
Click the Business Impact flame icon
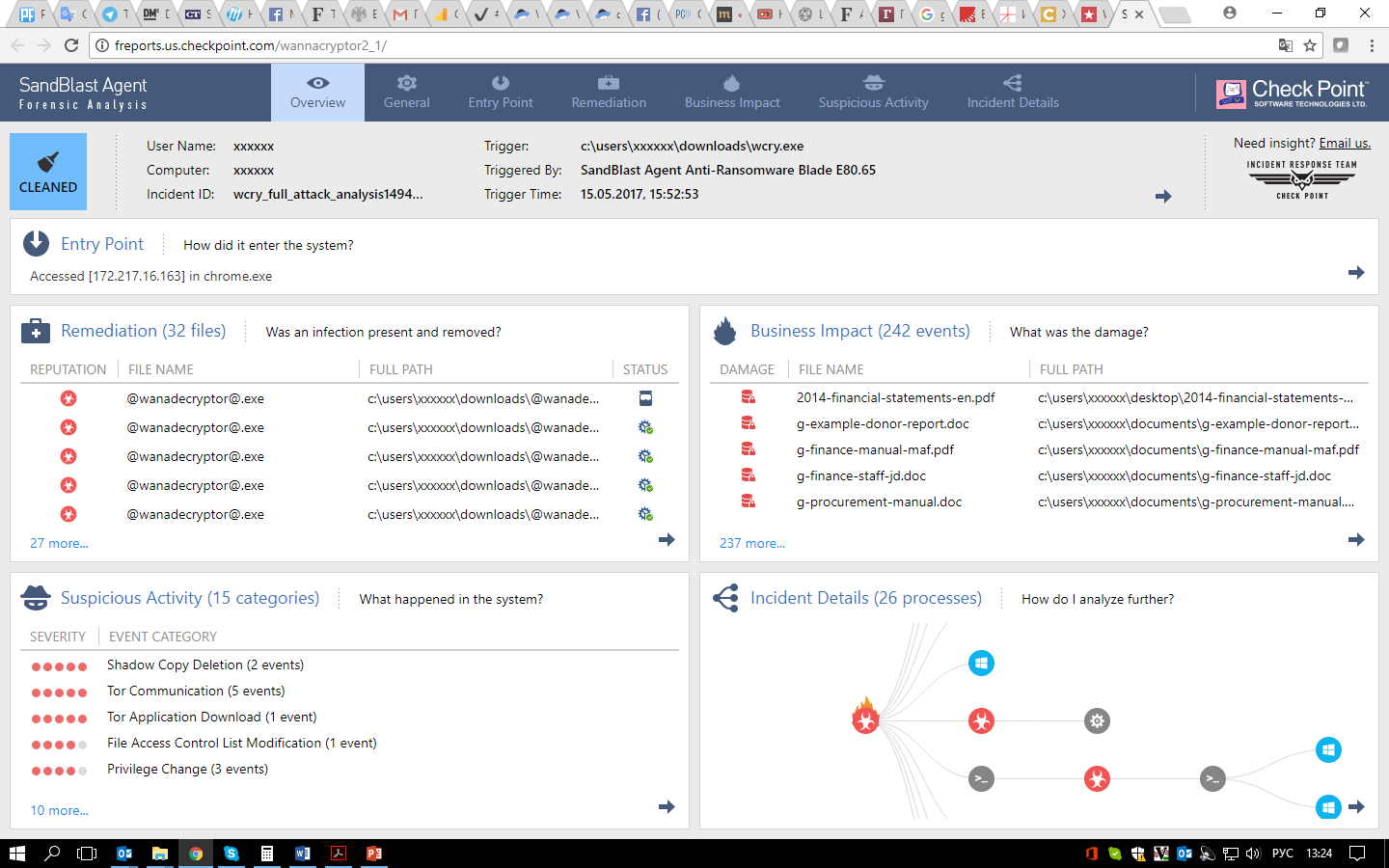point(724,331)
